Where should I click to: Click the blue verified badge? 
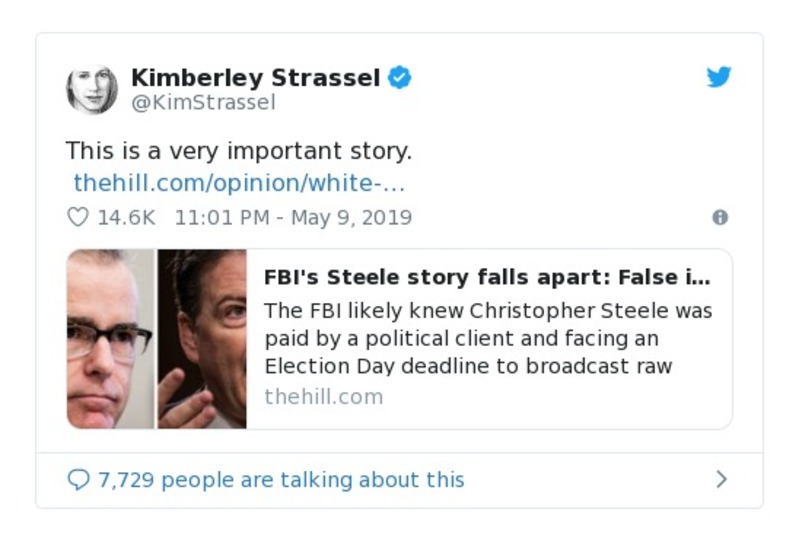point(399,78)
